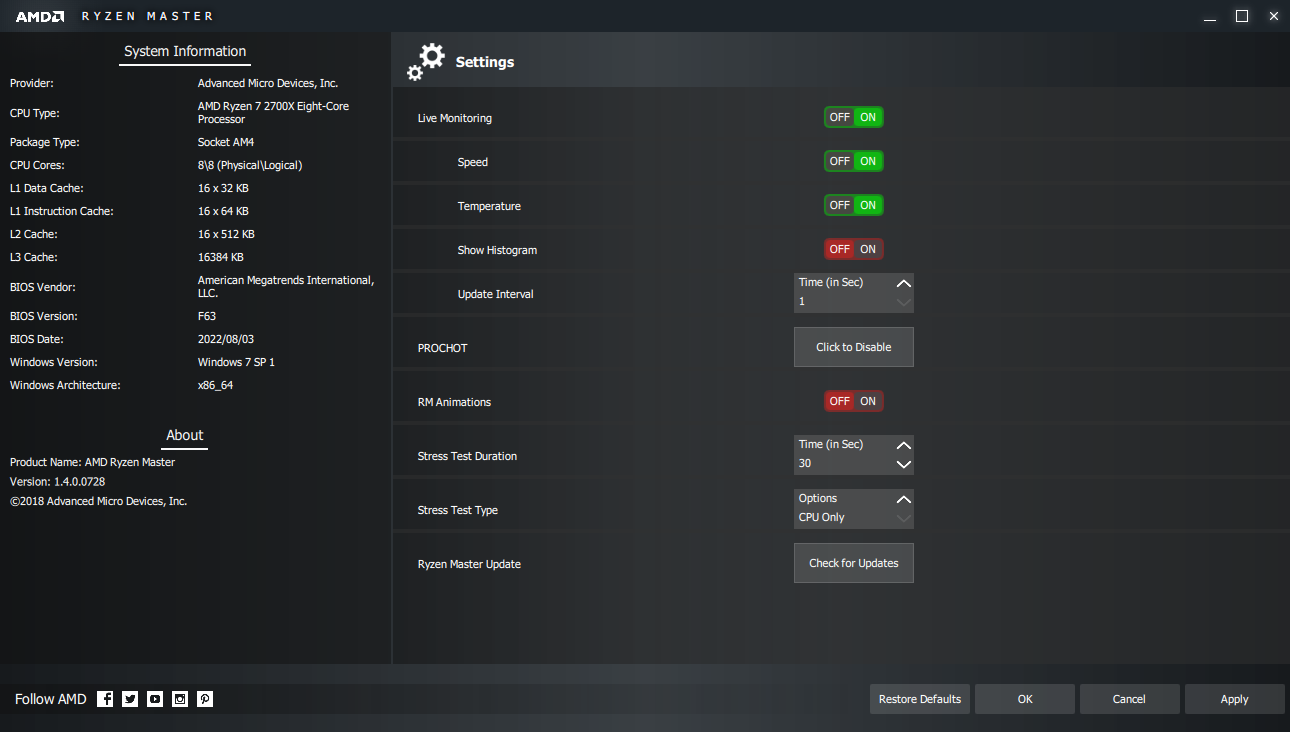Click the L1 Instruction Cache value 16 x 64 KB
Viewport: 1290px width, 732px height.
[223, 211]
